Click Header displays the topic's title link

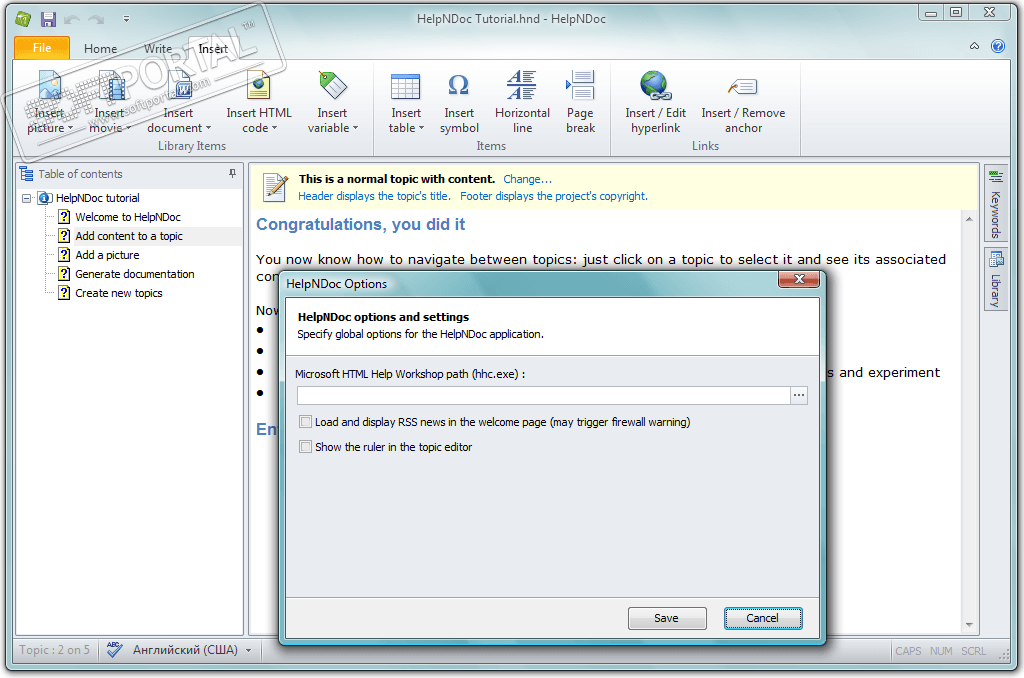[374, 196]
